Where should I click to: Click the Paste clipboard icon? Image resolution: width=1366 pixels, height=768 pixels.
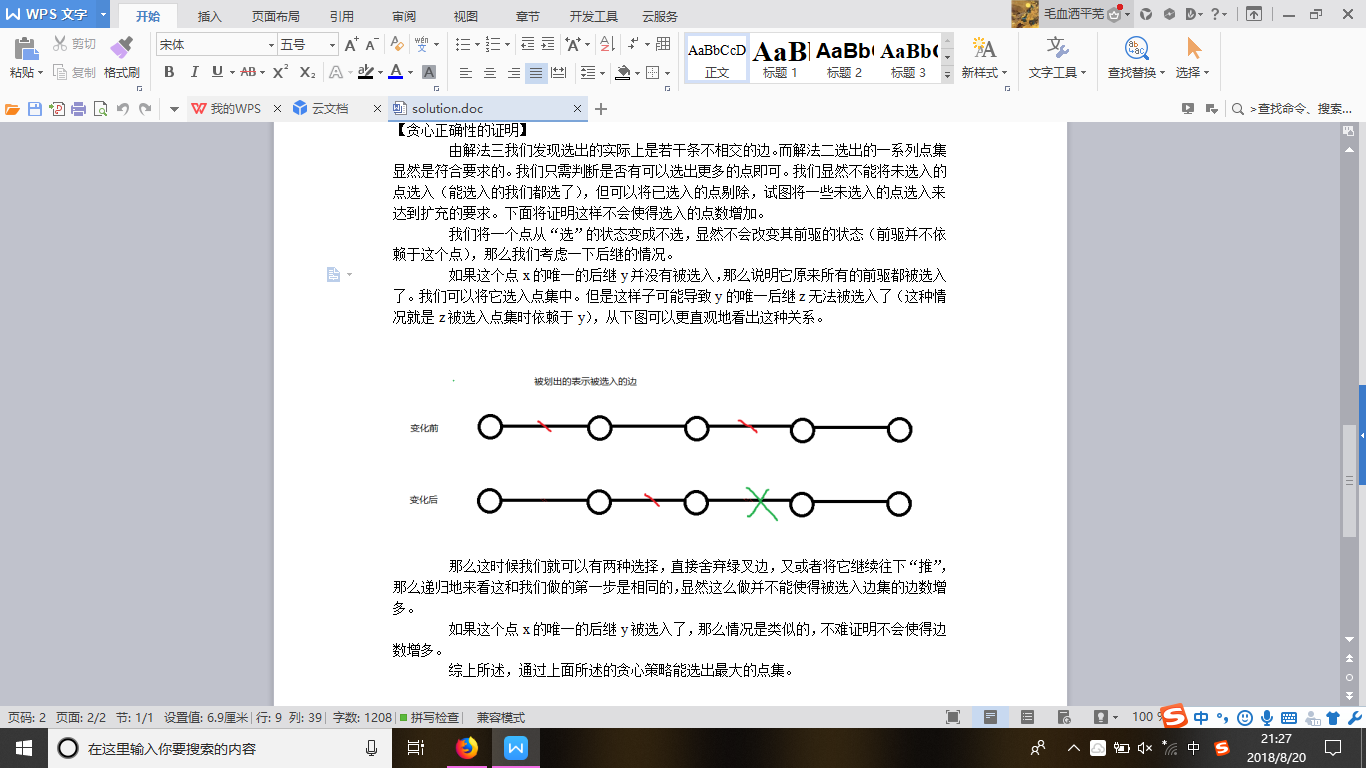pyautogui.click(x=26, y=48)
